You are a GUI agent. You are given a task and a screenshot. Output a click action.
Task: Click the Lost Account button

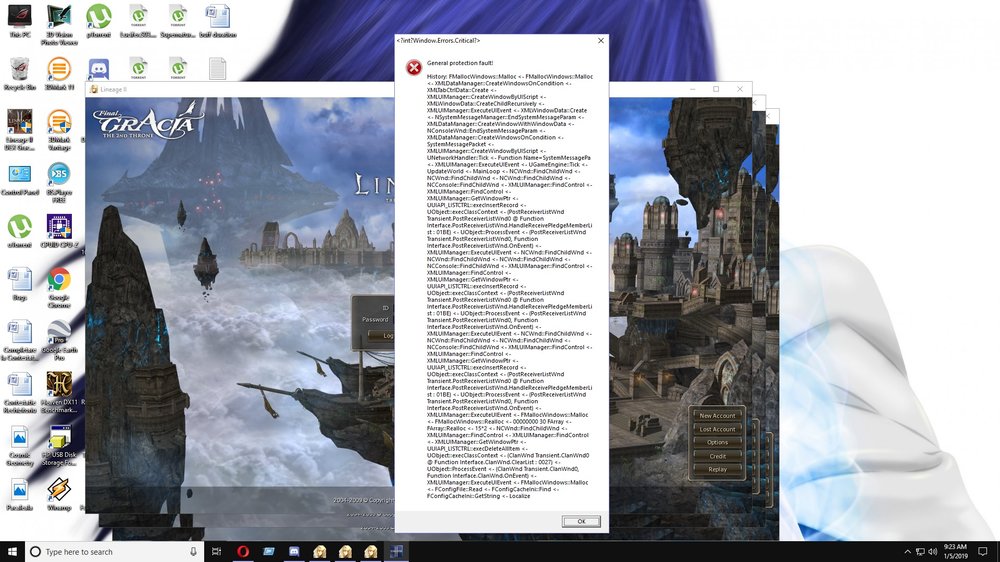coord(717,429)
